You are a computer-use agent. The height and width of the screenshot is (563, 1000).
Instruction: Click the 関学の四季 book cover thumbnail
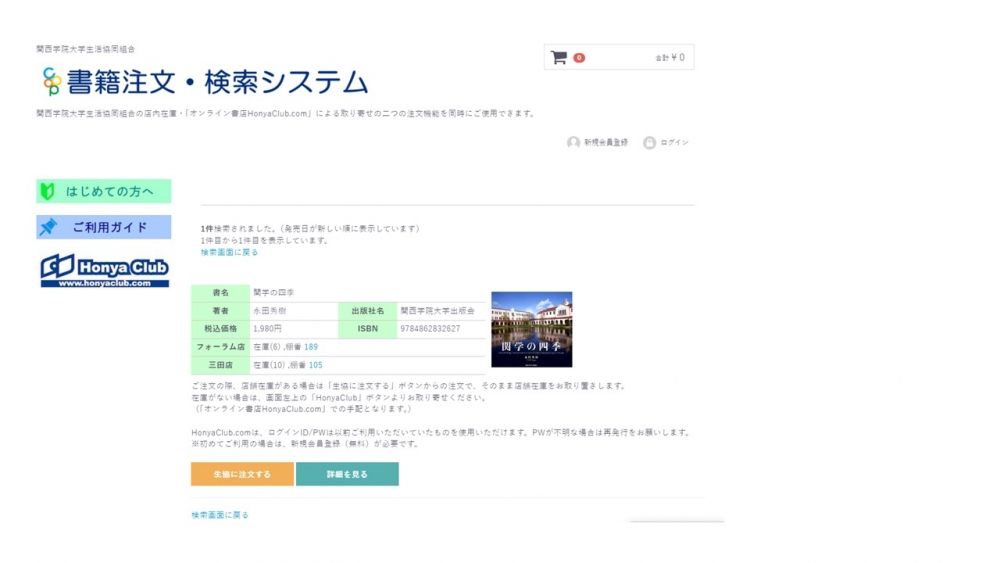(531, 329)
